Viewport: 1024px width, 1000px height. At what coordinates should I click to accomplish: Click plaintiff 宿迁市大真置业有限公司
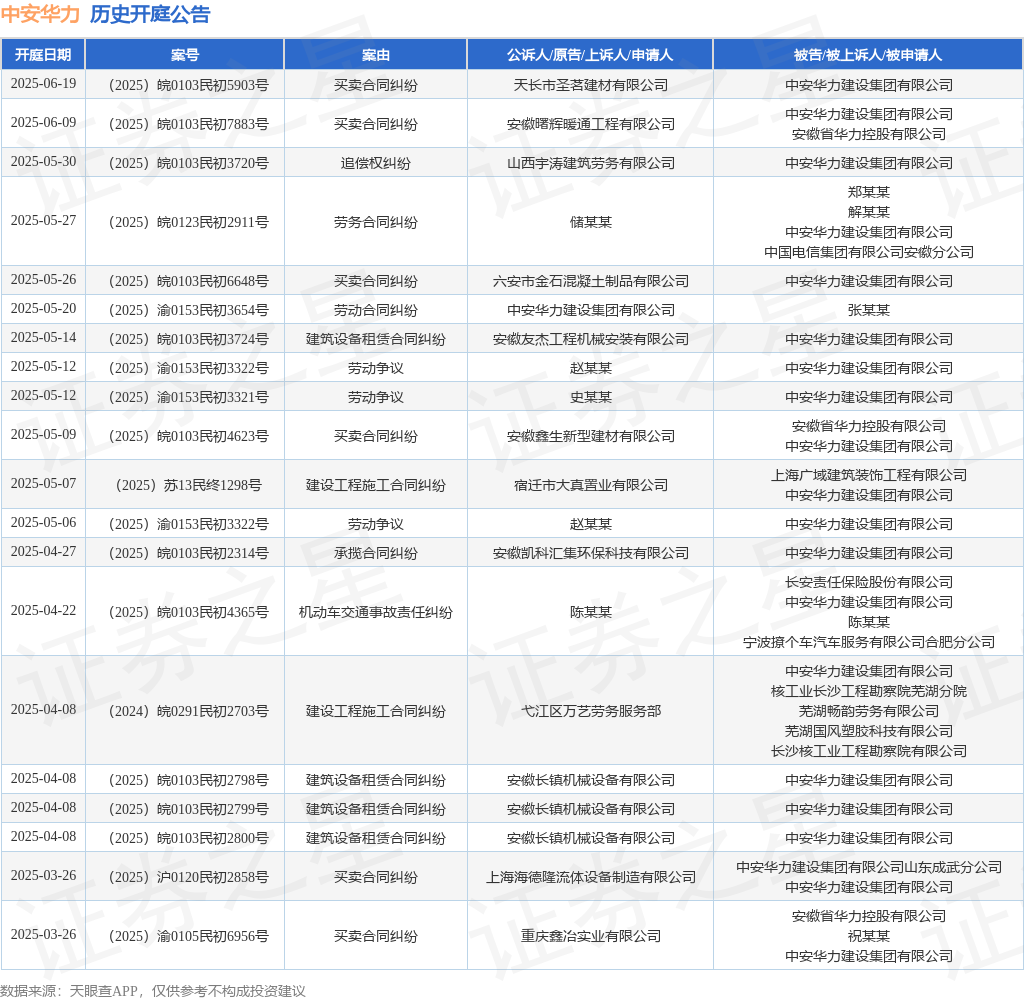pyautogui.click(x=590, y=485)
